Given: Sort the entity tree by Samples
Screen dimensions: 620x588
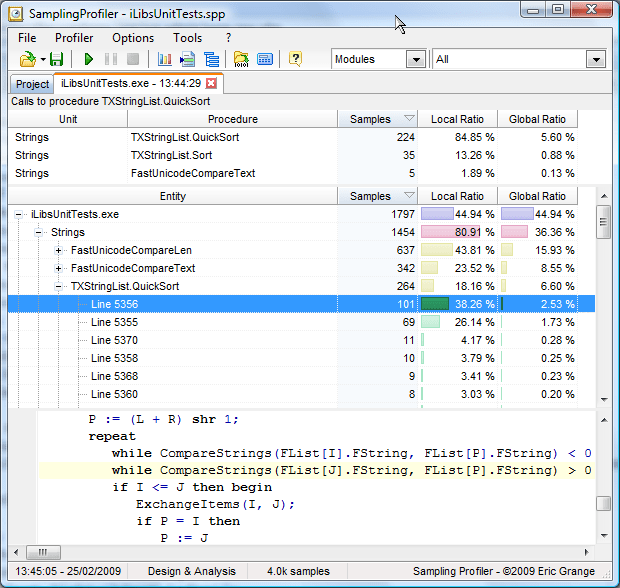Looking at the screenshot, I should (x=377, y=196).
